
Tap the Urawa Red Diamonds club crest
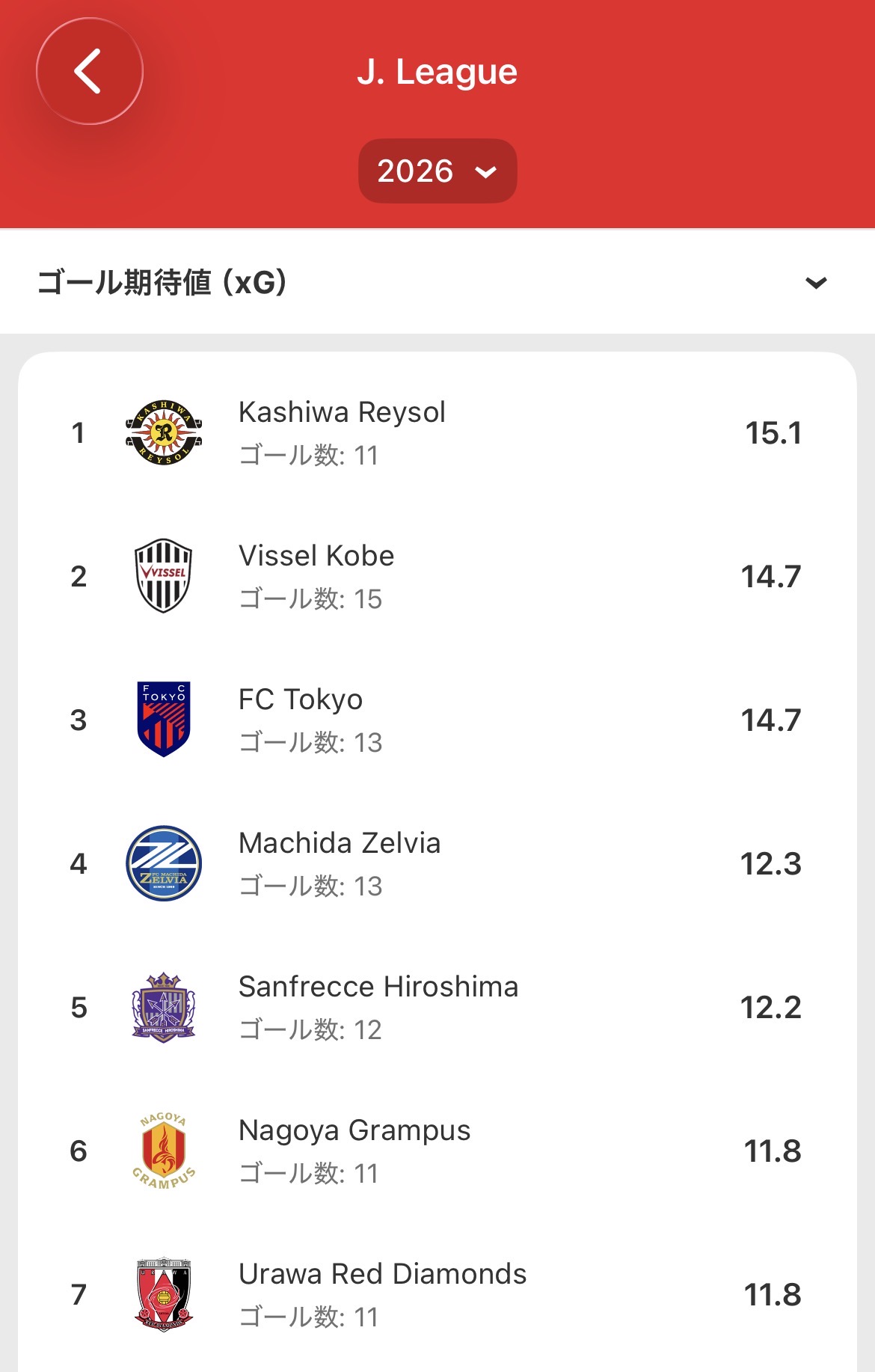[163, 1294]
